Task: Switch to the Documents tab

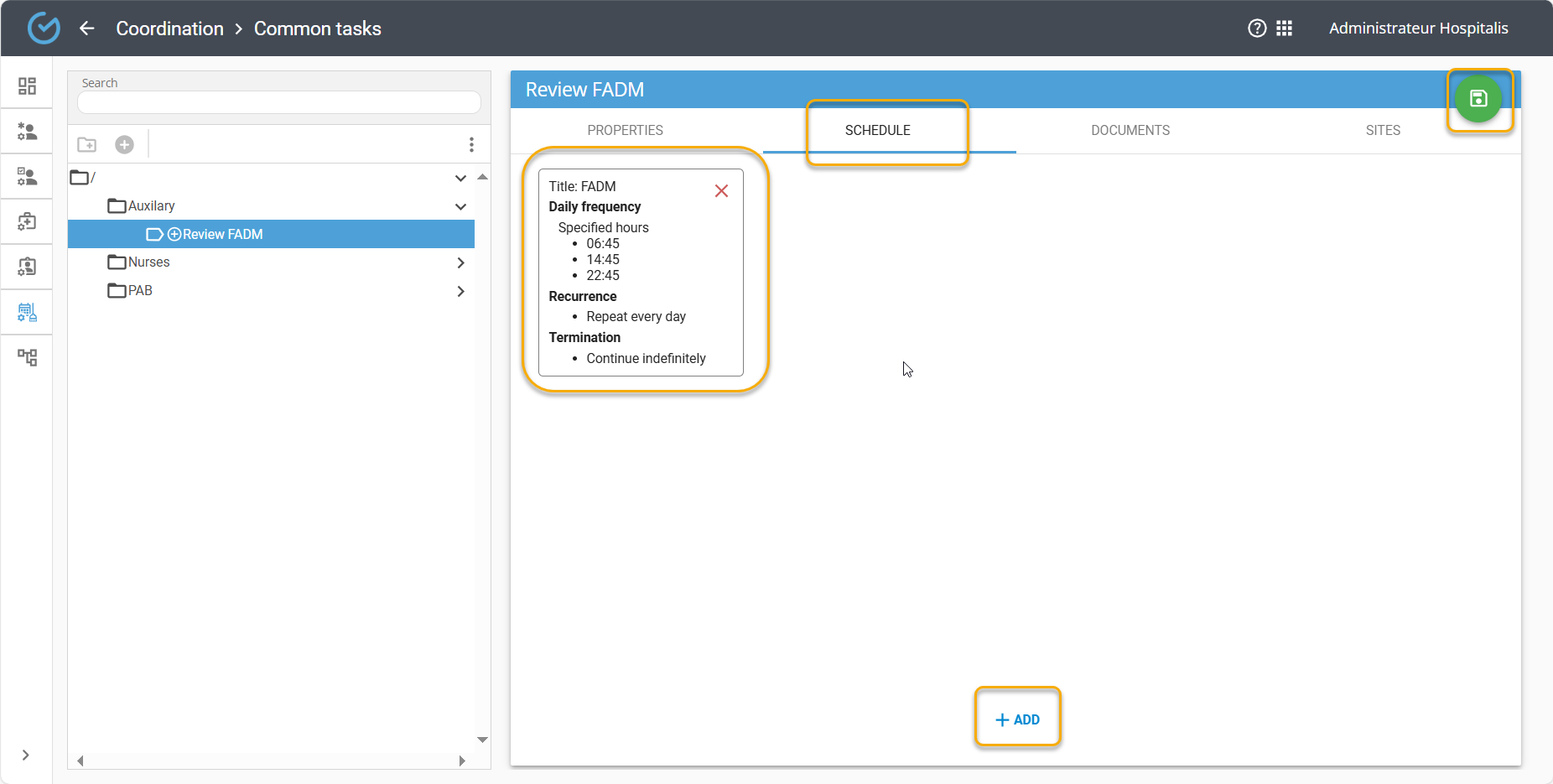Action: tap(1130, 131)
